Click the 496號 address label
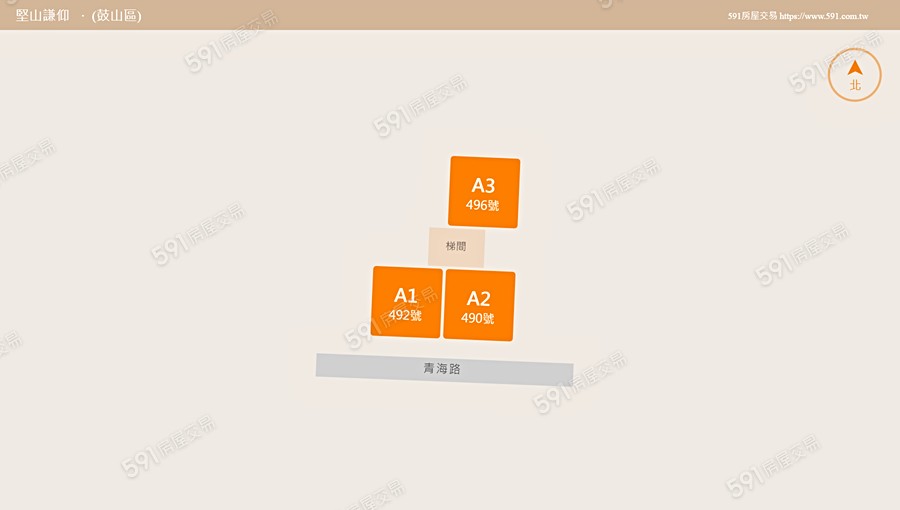This screenshot has height=510, width=900. coord(482,205)
